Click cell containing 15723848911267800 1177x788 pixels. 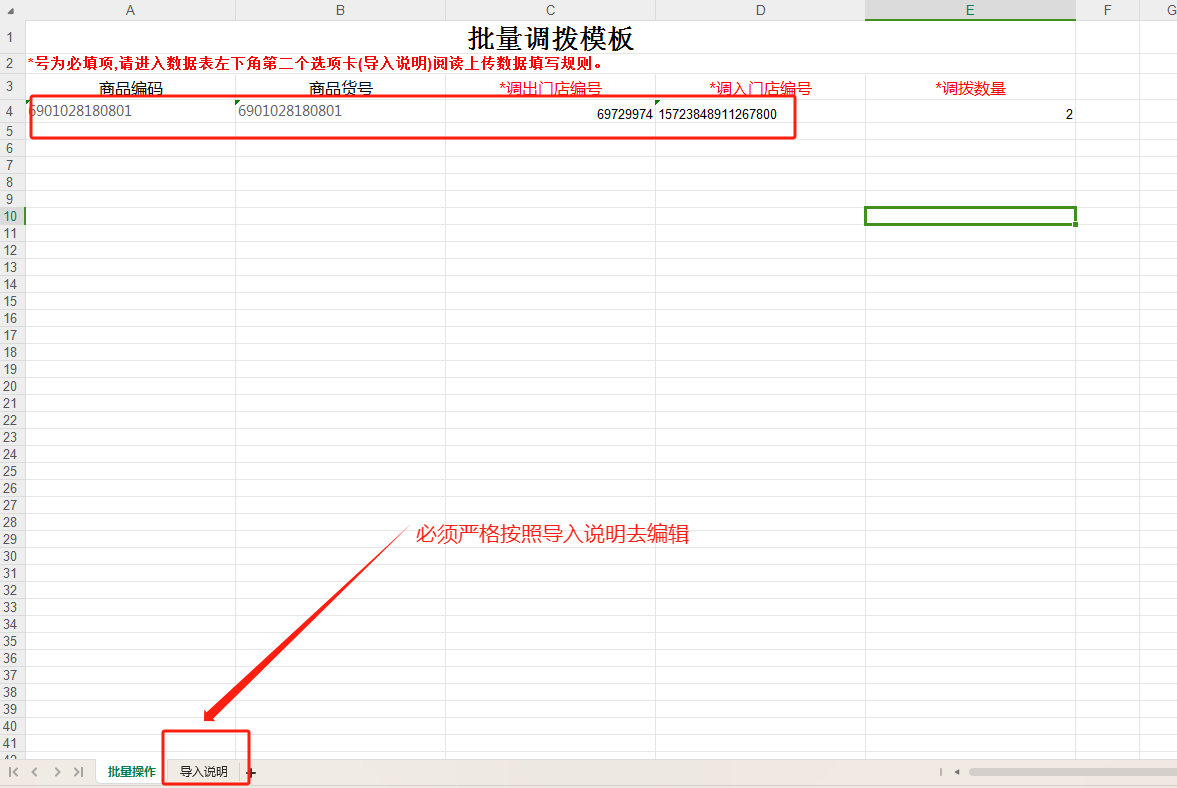(760, 114)
